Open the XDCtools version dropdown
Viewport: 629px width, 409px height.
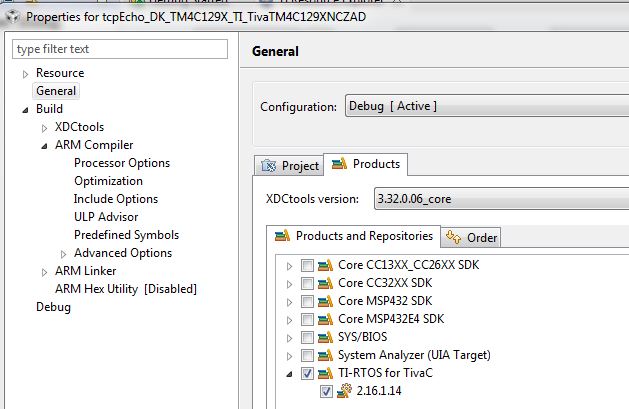click(501, 198)
